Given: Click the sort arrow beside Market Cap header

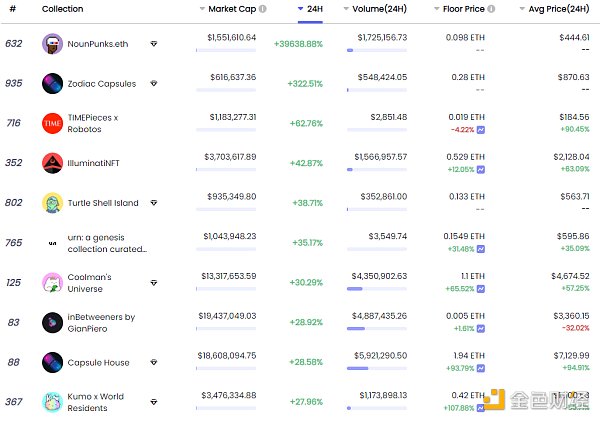Looking at the screenshot, I should click(x=201, y=9).
